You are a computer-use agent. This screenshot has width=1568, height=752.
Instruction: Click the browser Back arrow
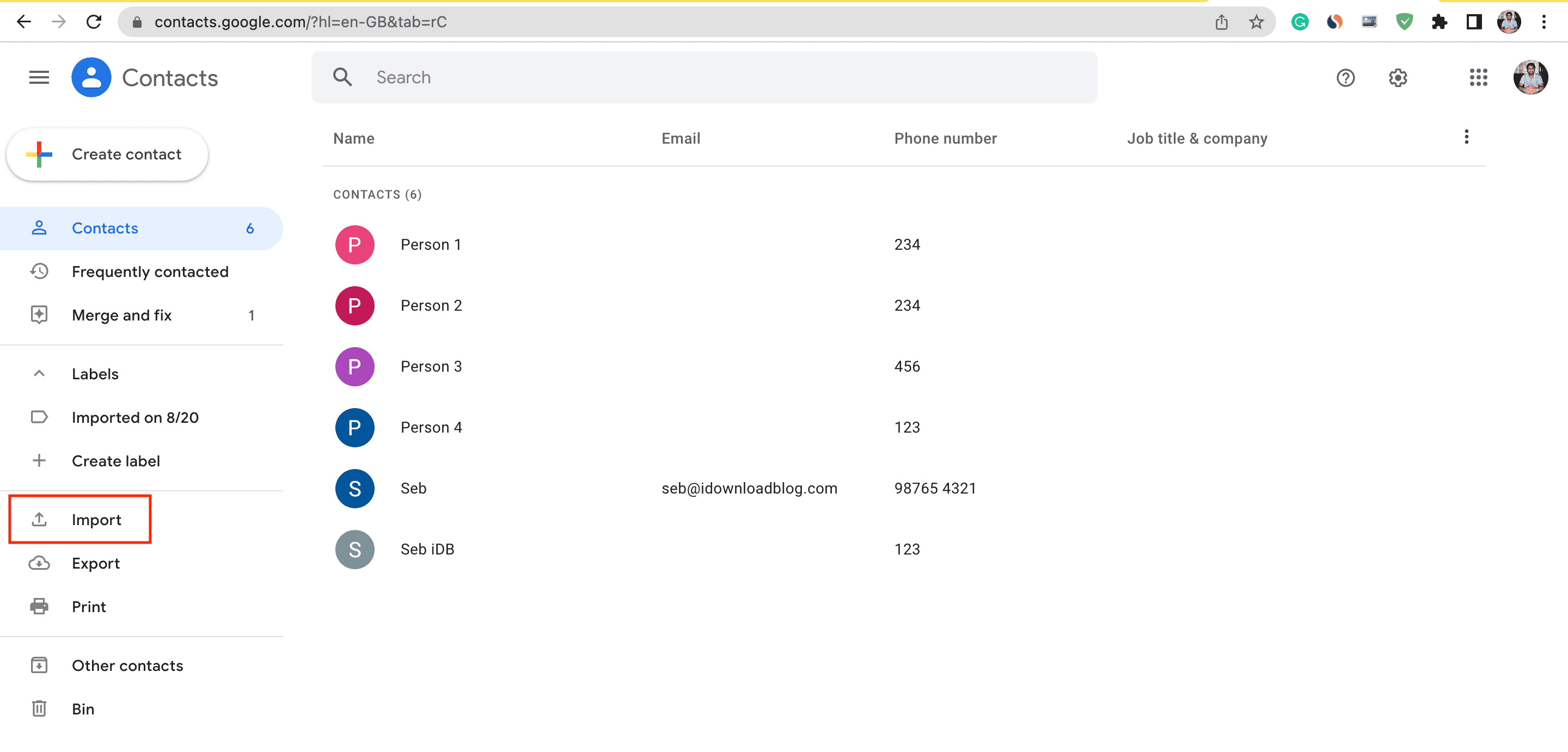coord(23,22)
